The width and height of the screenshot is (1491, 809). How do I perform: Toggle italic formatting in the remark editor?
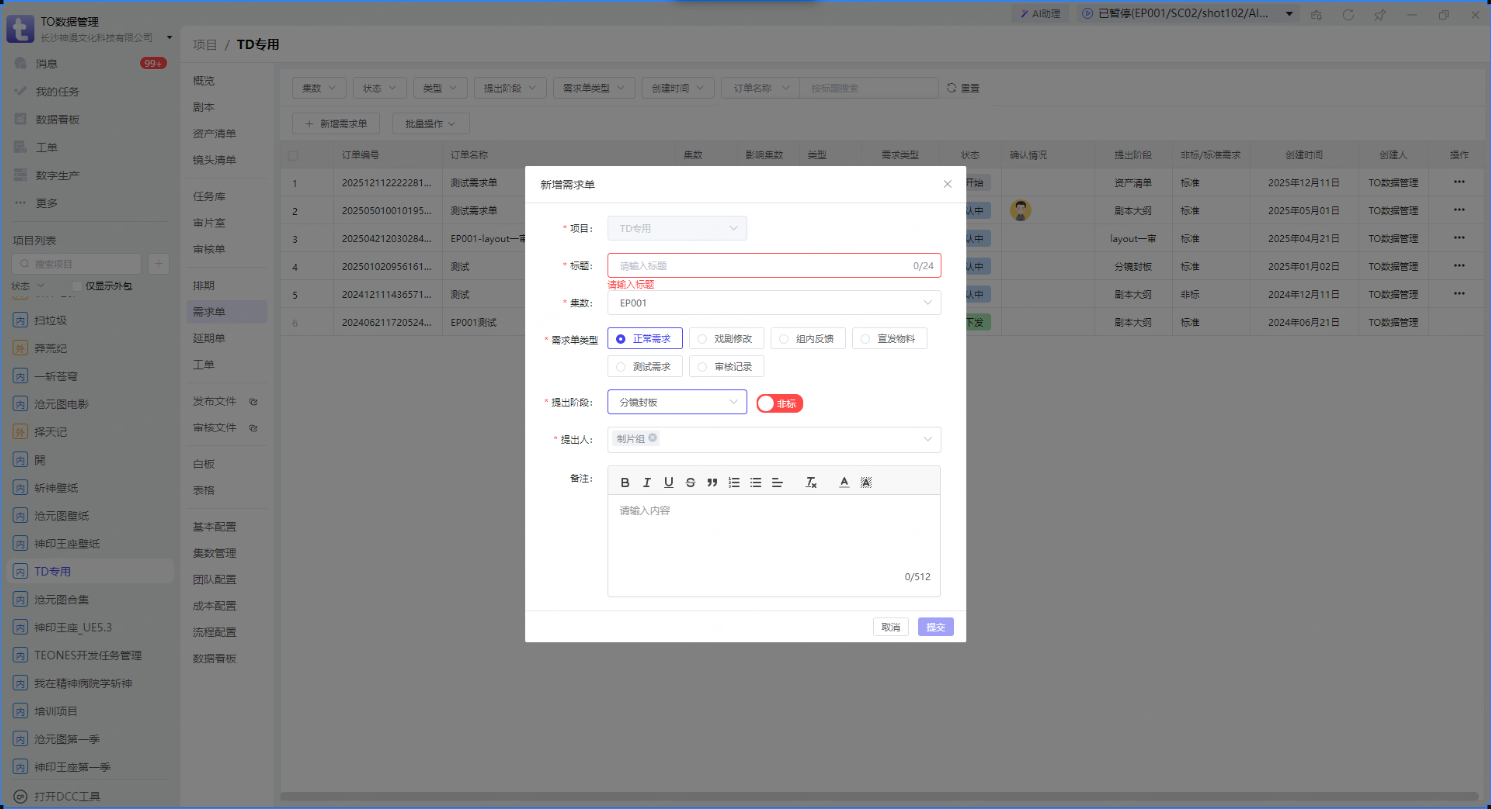coord(647,482)
